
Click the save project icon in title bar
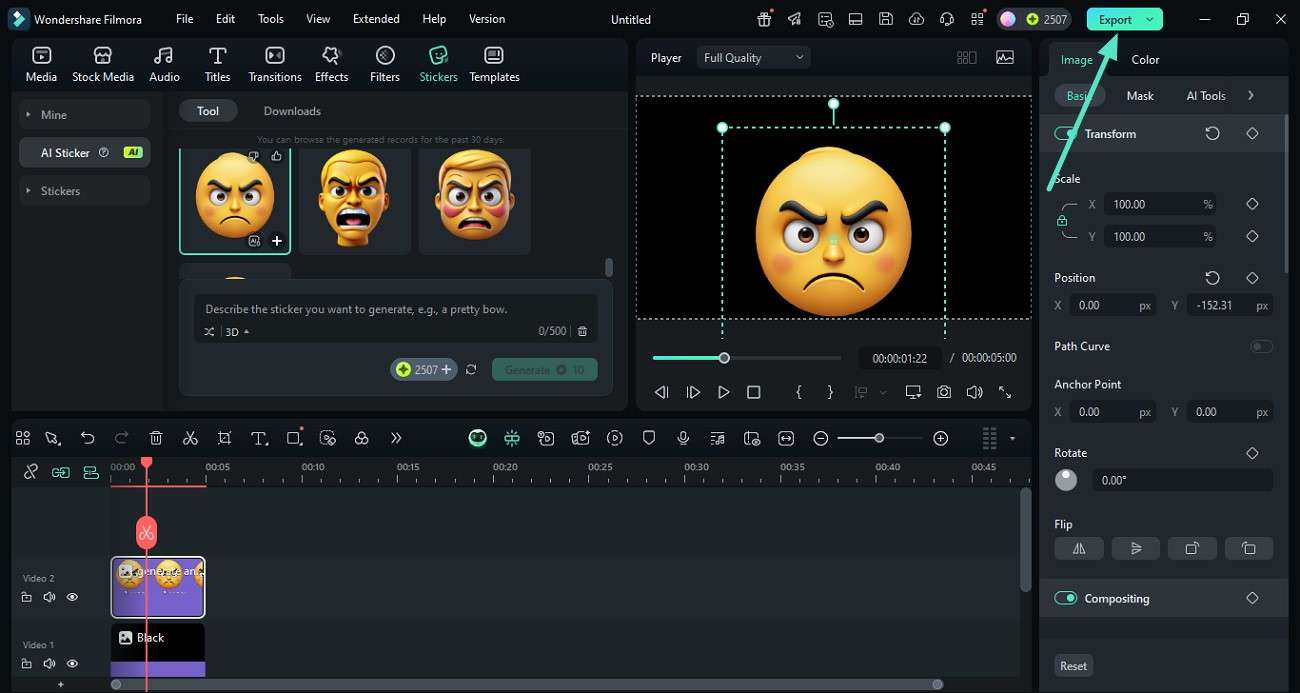pyautogui.click(x=885, y=19)
